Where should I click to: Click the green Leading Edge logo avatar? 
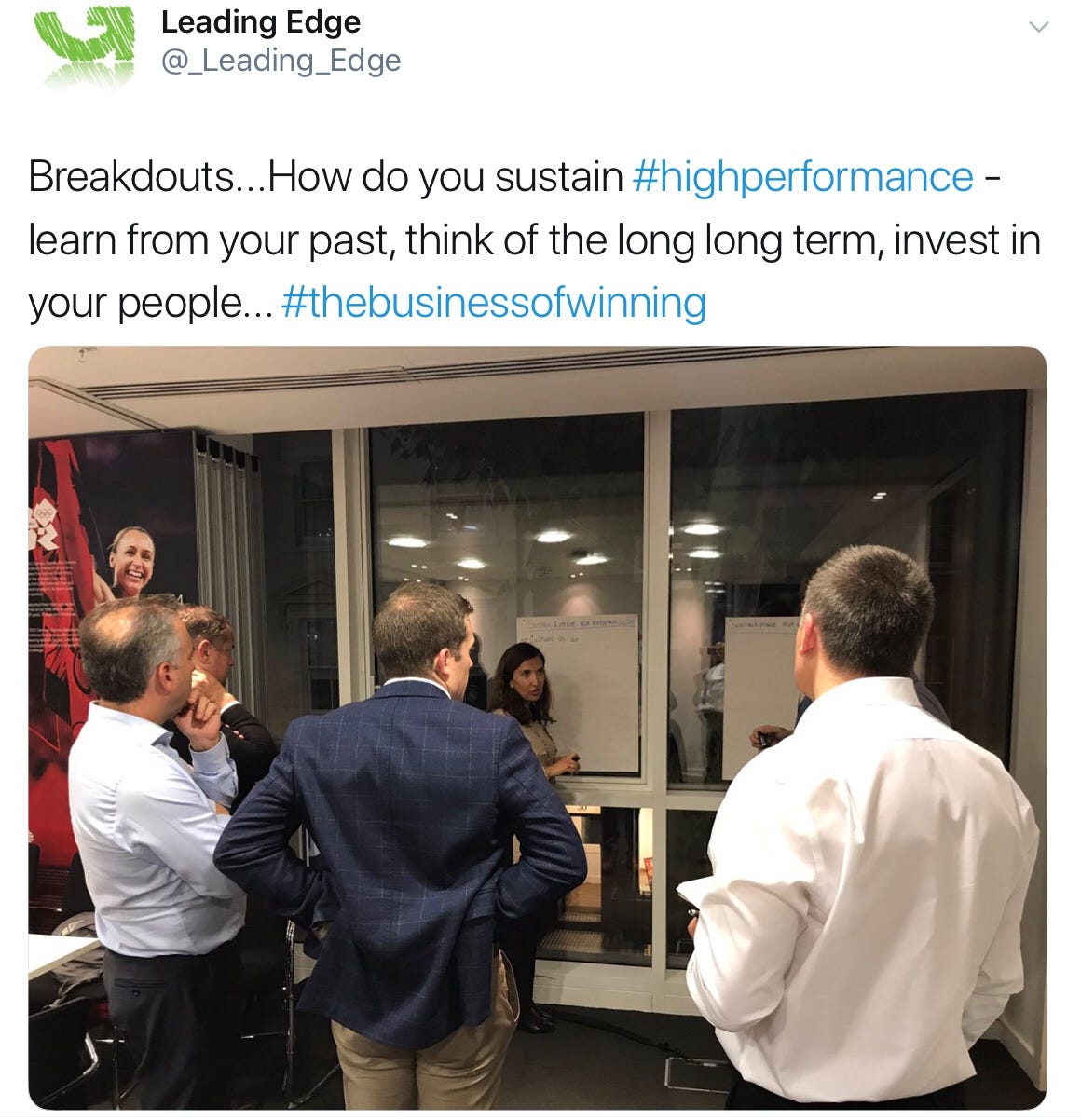[83, 45]
